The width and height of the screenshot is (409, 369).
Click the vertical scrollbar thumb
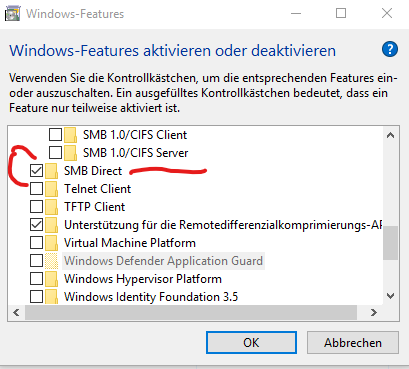(x=390, y=243)
